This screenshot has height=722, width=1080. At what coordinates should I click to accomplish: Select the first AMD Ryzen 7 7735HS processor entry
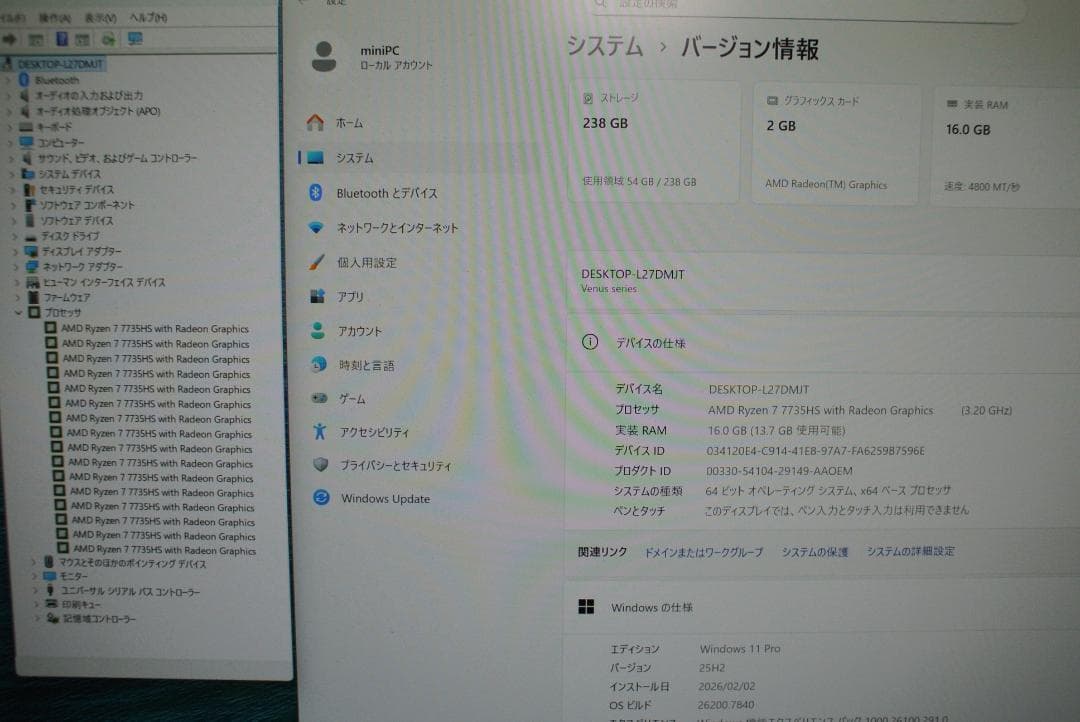coord(155,329)
